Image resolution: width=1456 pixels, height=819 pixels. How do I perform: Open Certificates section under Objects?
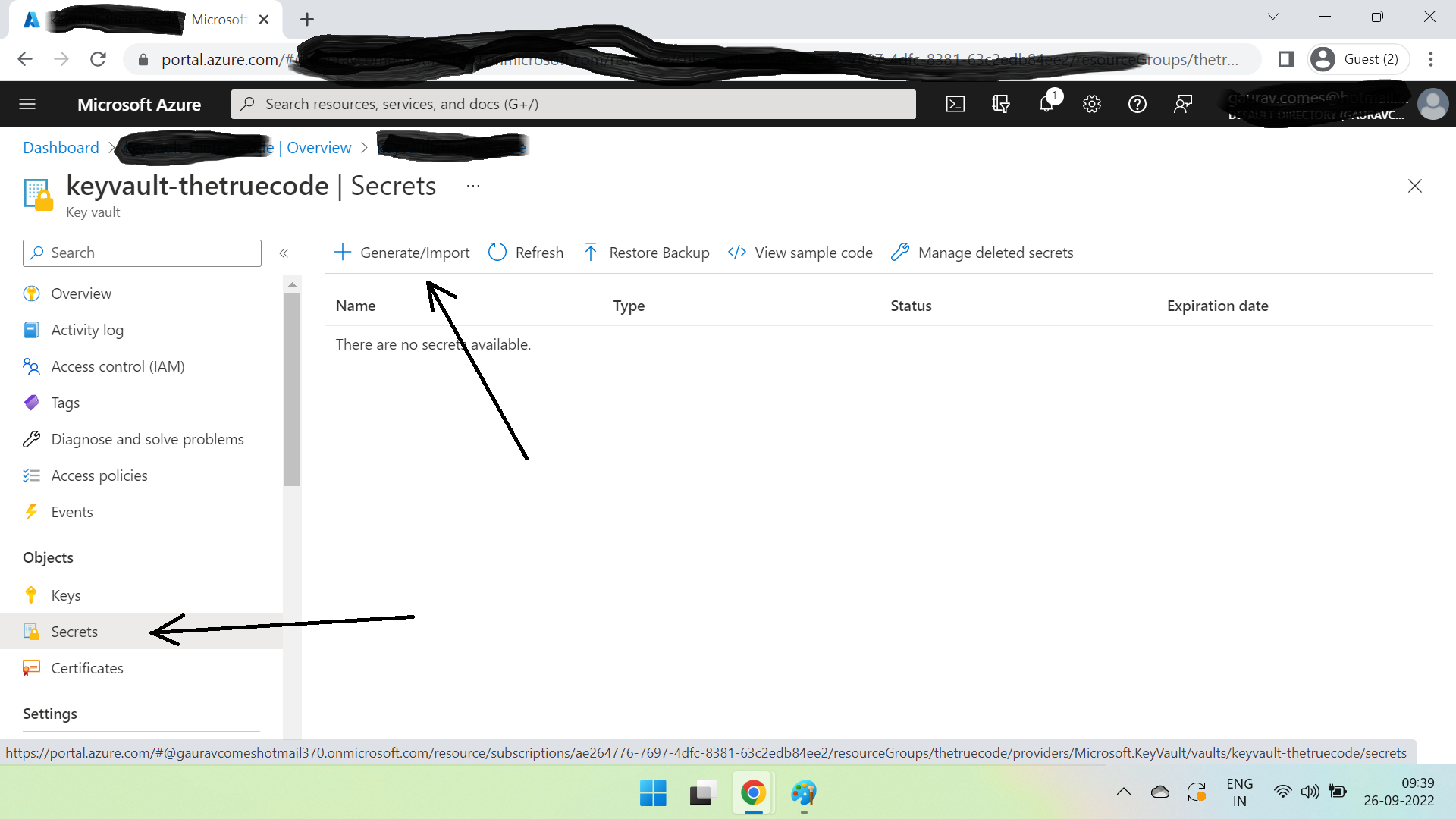click(87, 667)
